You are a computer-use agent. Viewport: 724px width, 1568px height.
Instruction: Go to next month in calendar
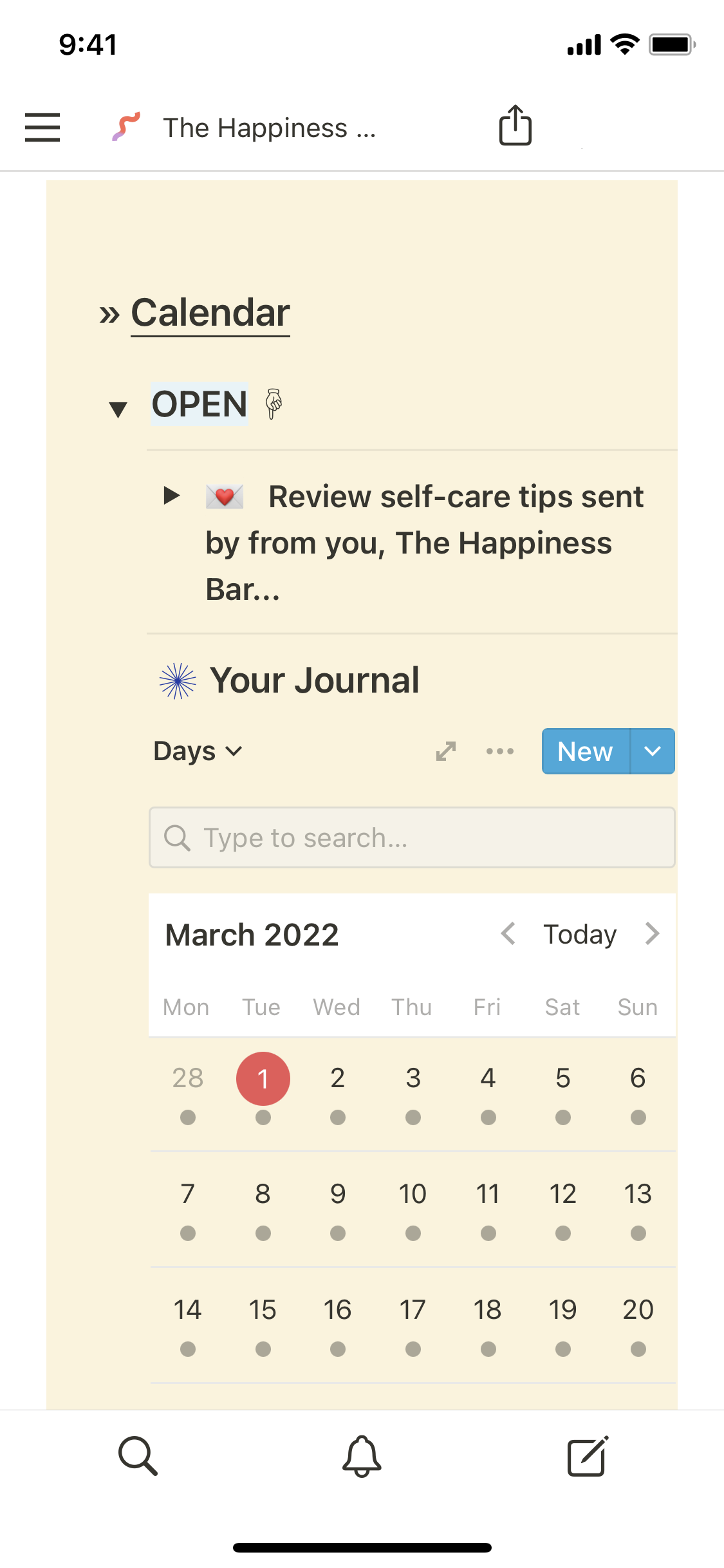[653, 934]
